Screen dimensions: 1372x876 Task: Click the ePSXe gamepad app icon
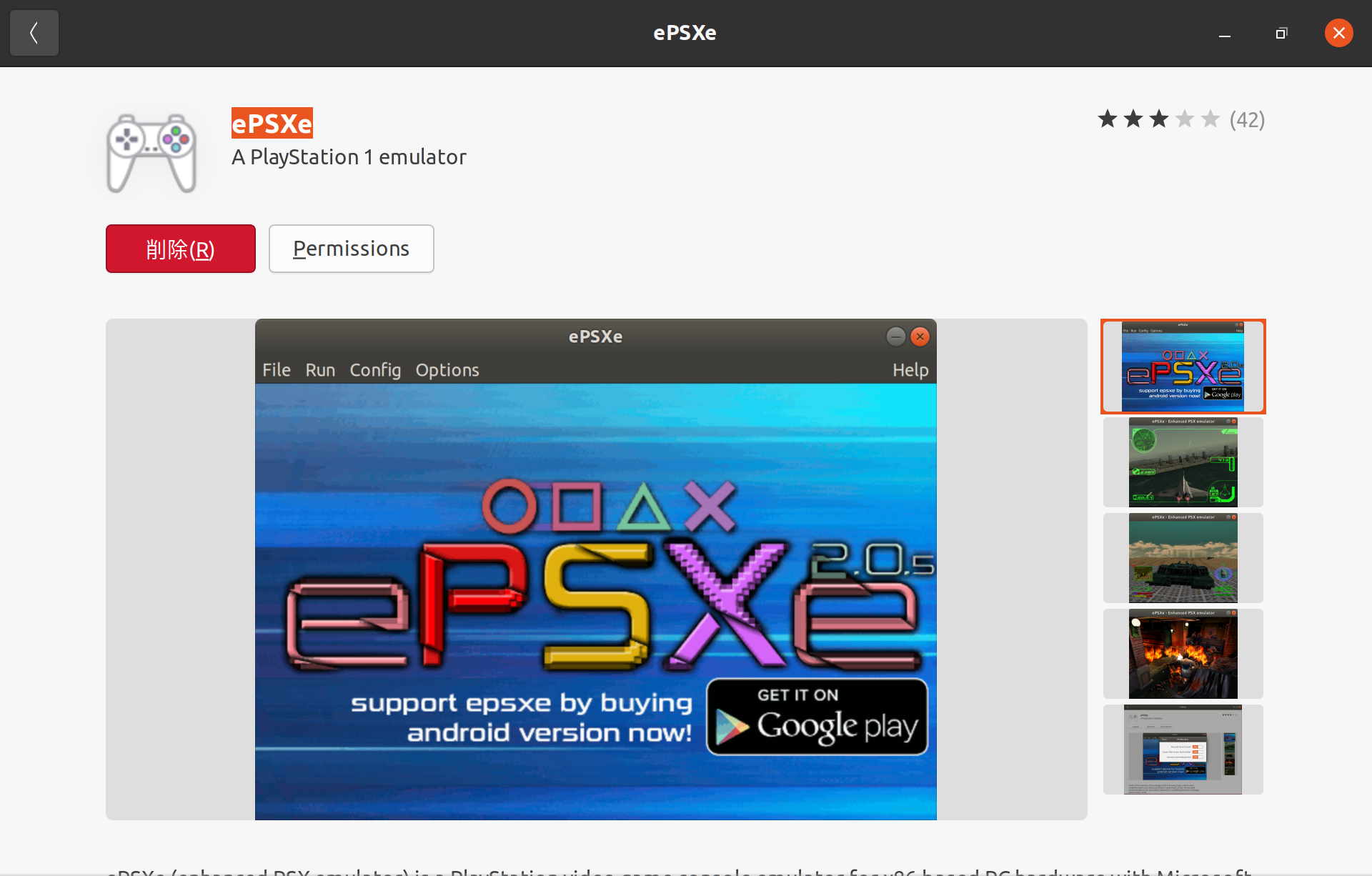(151, 153)
